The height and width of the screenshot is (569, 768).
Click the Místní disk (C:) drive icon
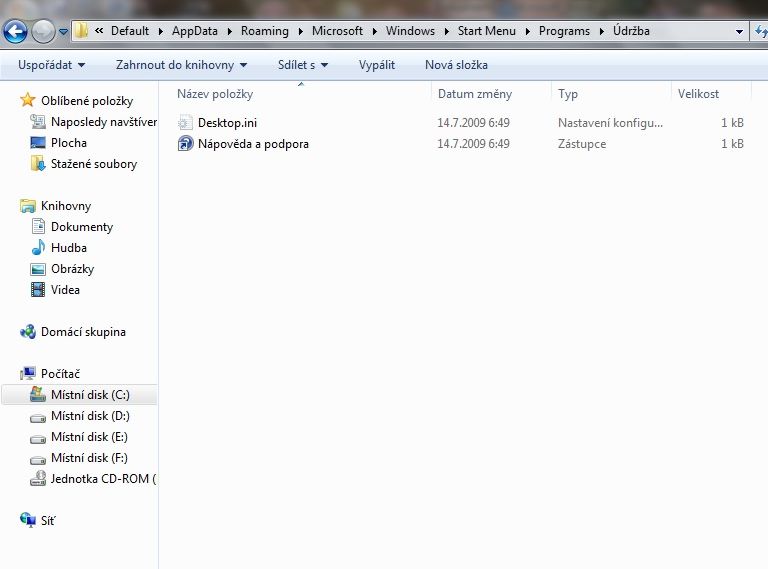pos(38,394)
